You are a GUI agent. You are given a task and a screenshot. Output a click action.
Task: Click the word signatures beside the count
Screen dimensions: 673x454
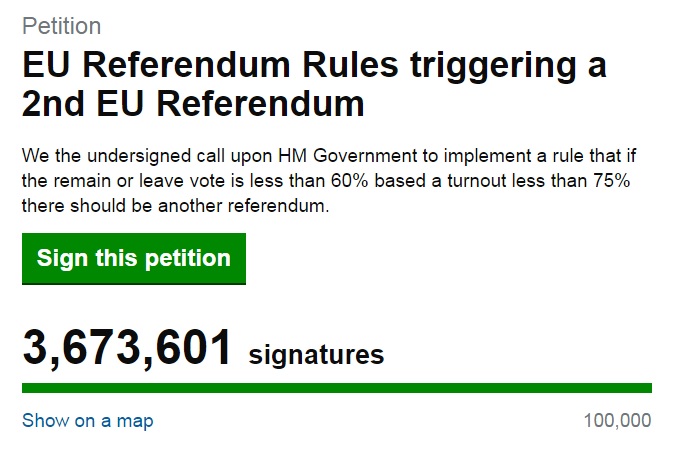point(316,355)
